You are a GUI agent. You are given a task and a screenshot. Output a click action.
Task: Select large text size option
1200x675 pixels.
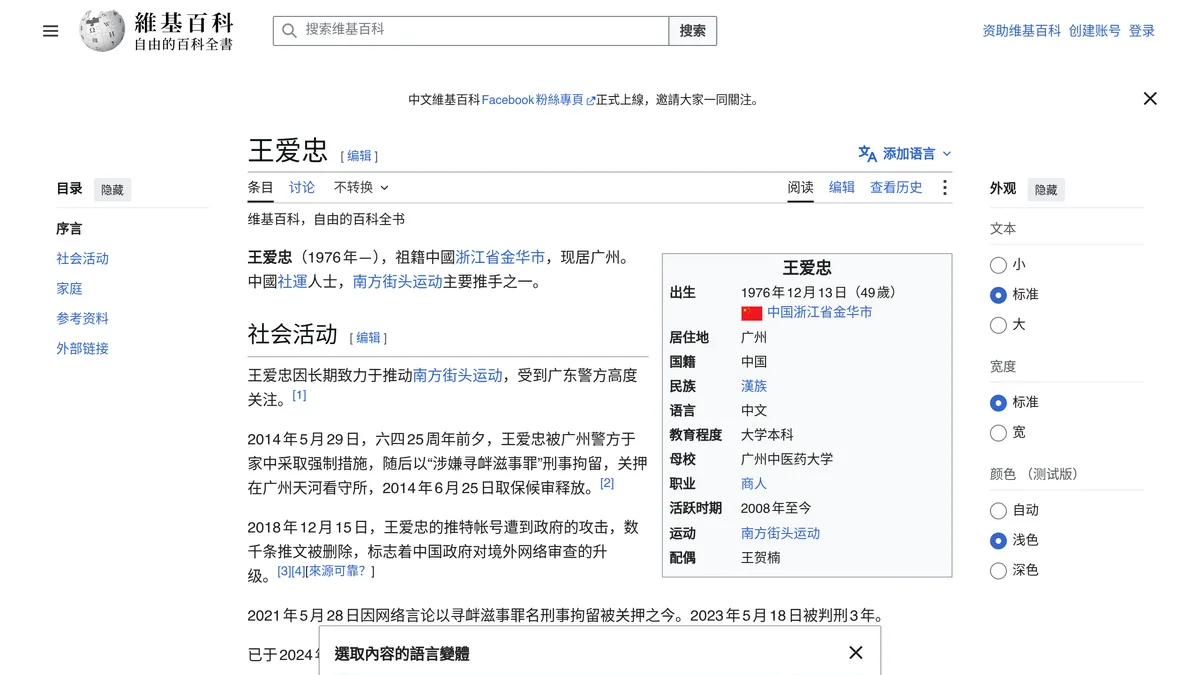(998, 325)
